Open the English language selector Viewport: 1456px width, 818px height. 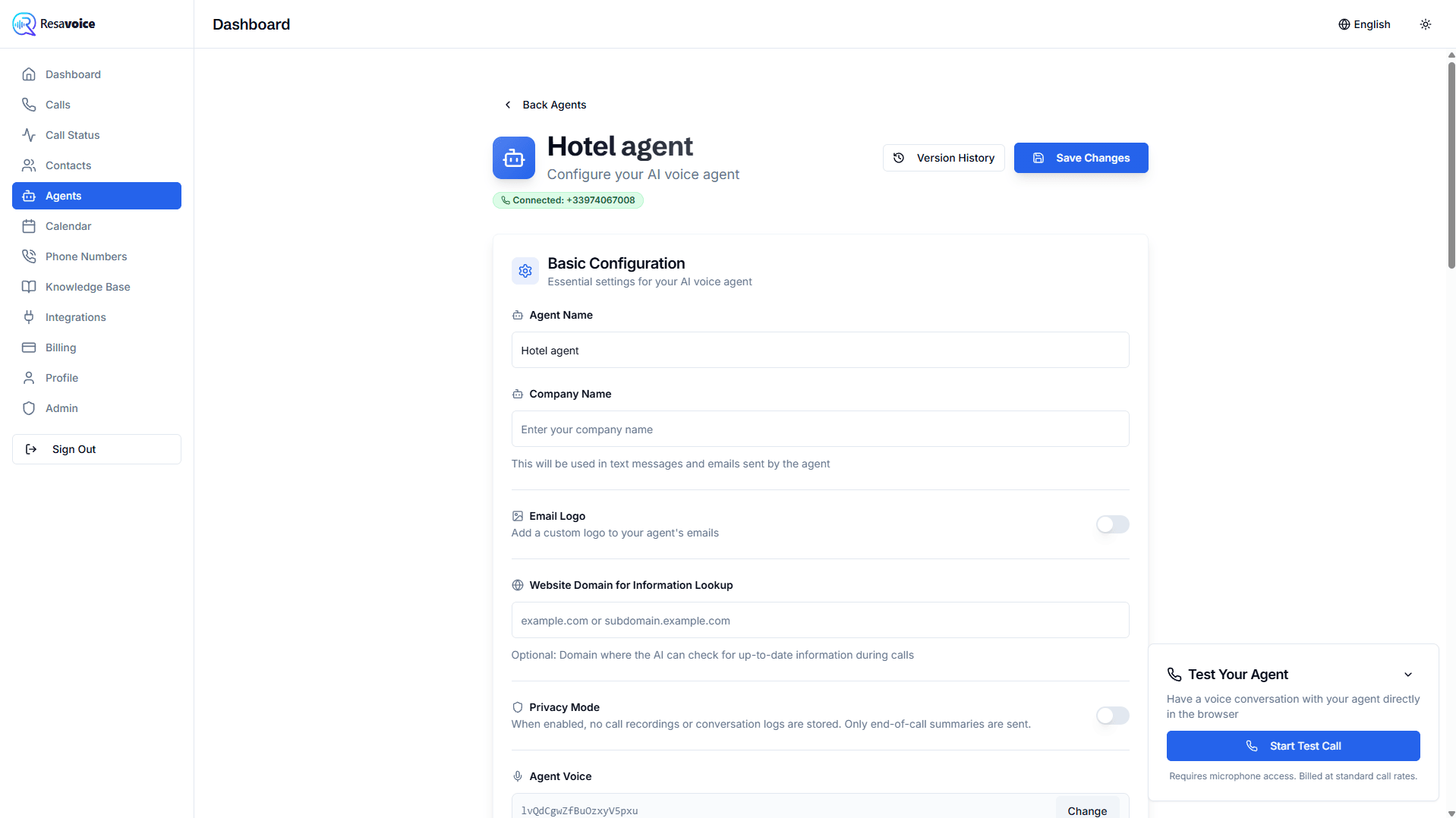(1364, 24)
